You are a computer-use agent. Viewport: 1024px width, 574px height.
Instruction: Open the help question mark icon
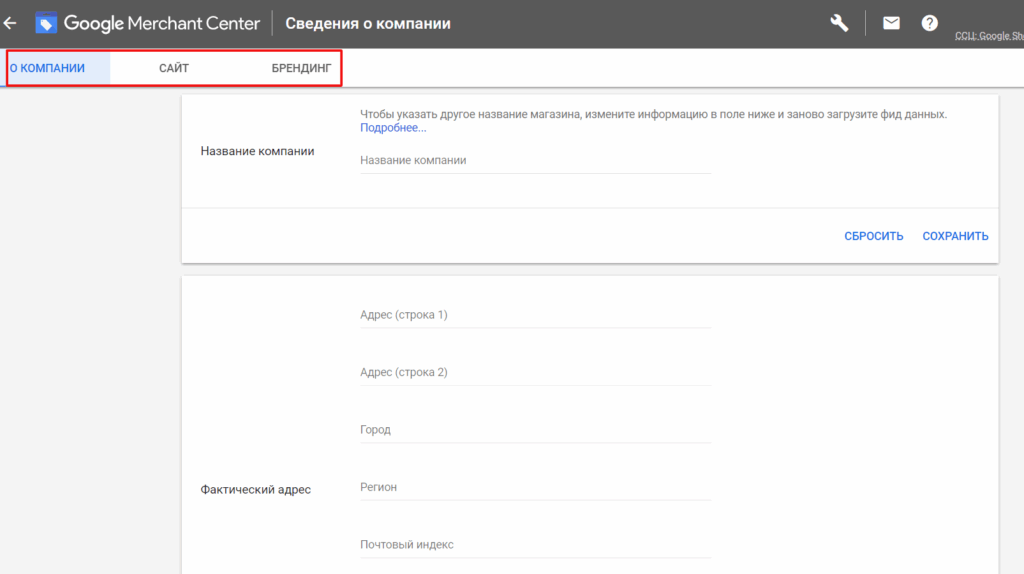click(930, 23)
